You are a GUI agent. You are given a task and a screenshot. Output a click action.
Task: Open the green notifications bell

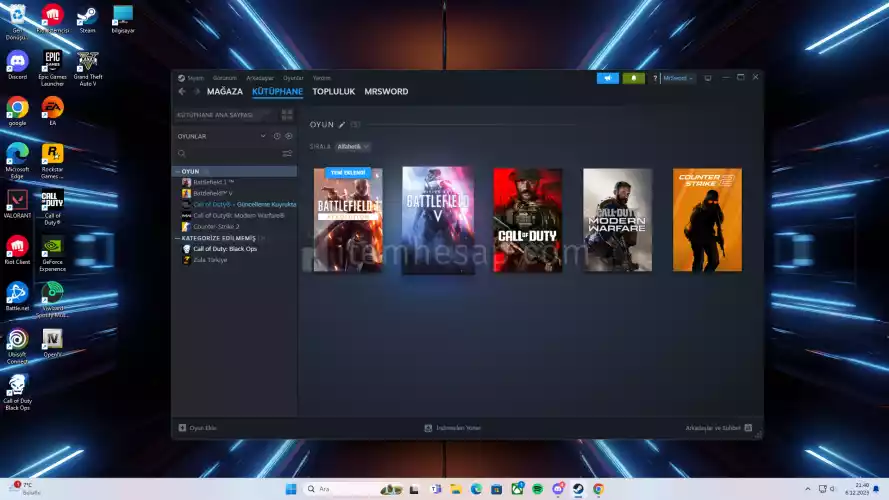[x=633, y=78]
